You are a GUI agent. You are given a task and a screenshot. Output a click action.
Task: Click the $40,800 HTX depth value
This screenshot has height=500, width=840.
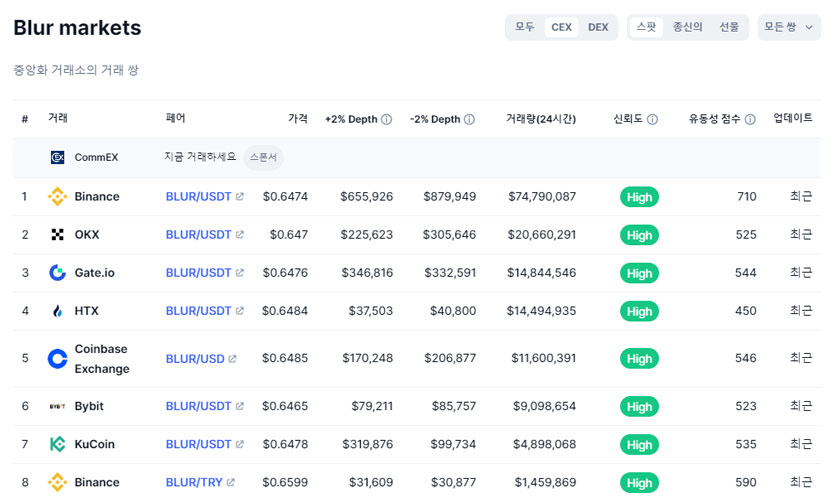(x=453, y=311)
